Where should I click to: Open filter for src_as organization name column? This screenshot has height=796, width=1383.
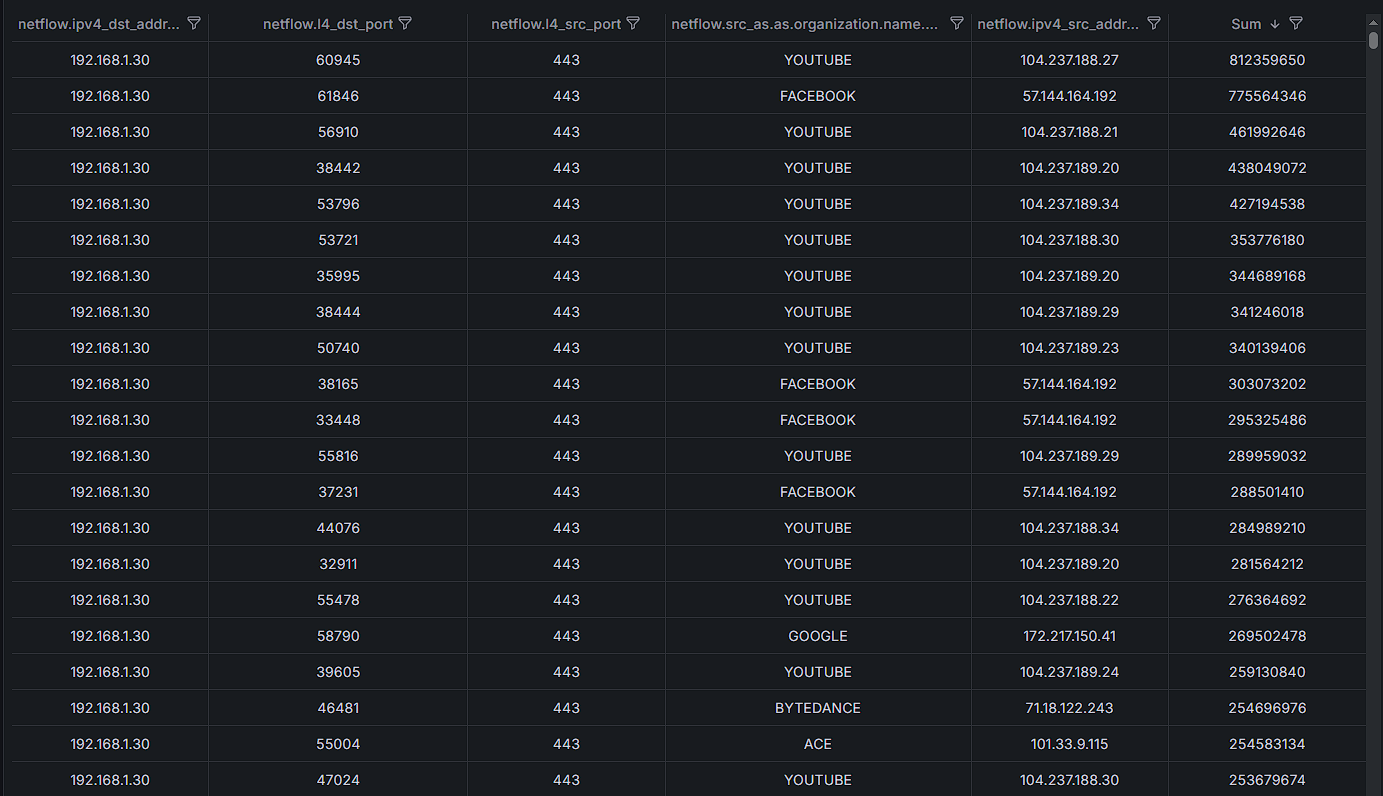pos(956,23)
